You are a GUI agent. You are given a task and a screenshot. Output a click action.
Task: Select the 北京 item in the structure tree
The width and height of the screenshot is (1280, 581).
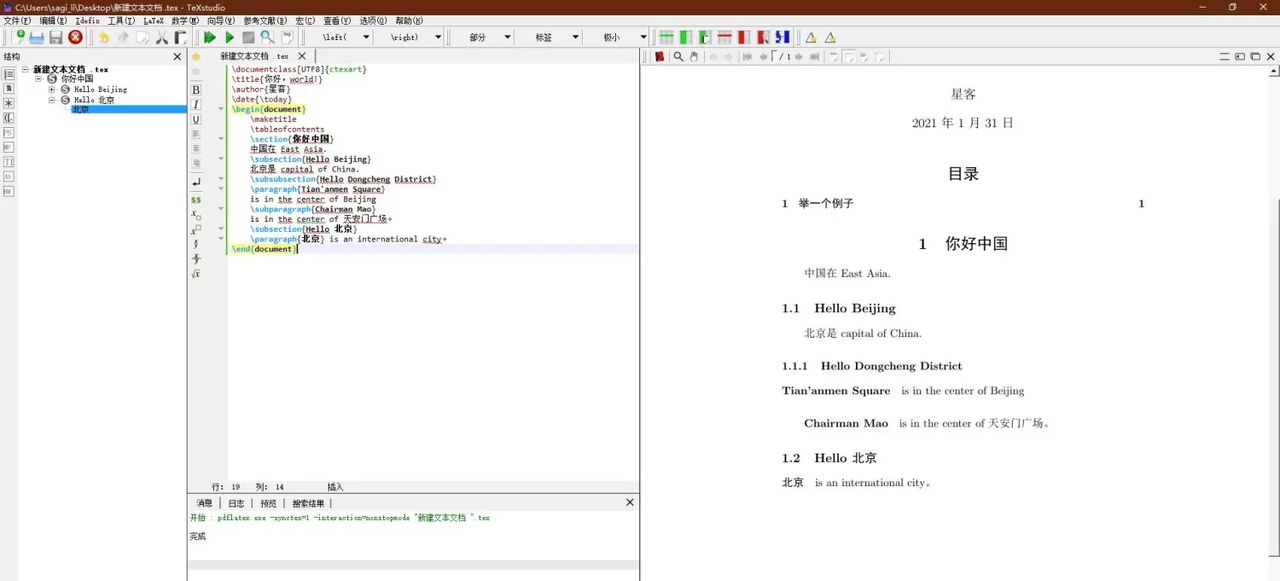pyautogui.click(x=80, y=110)
